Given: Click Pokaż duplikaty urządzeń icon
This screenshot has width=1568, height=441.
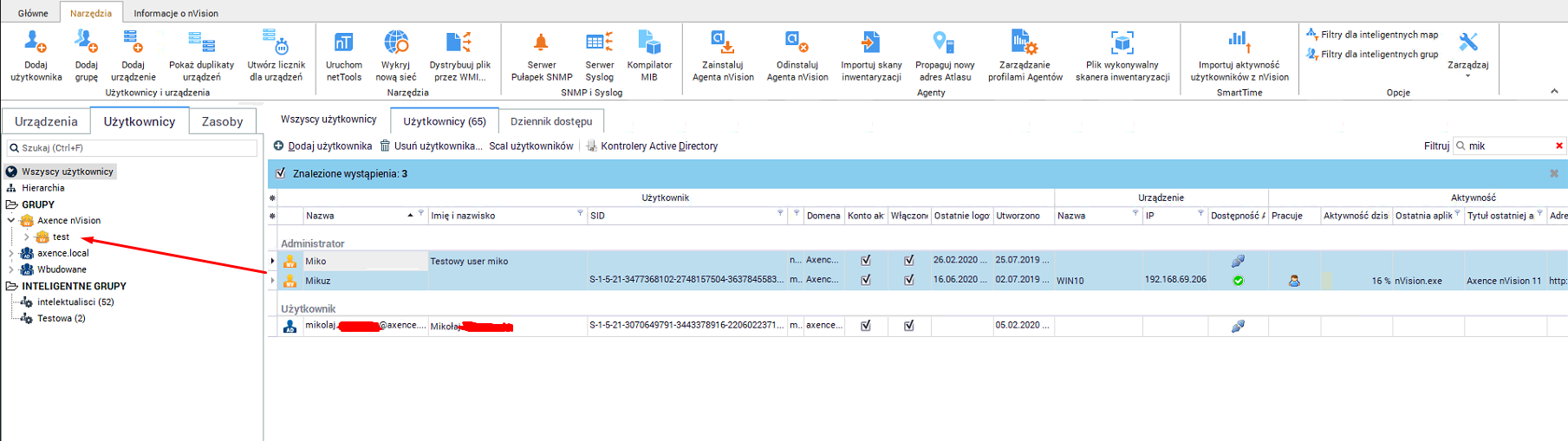Looking at the screenshot, I should pos(201,43).
